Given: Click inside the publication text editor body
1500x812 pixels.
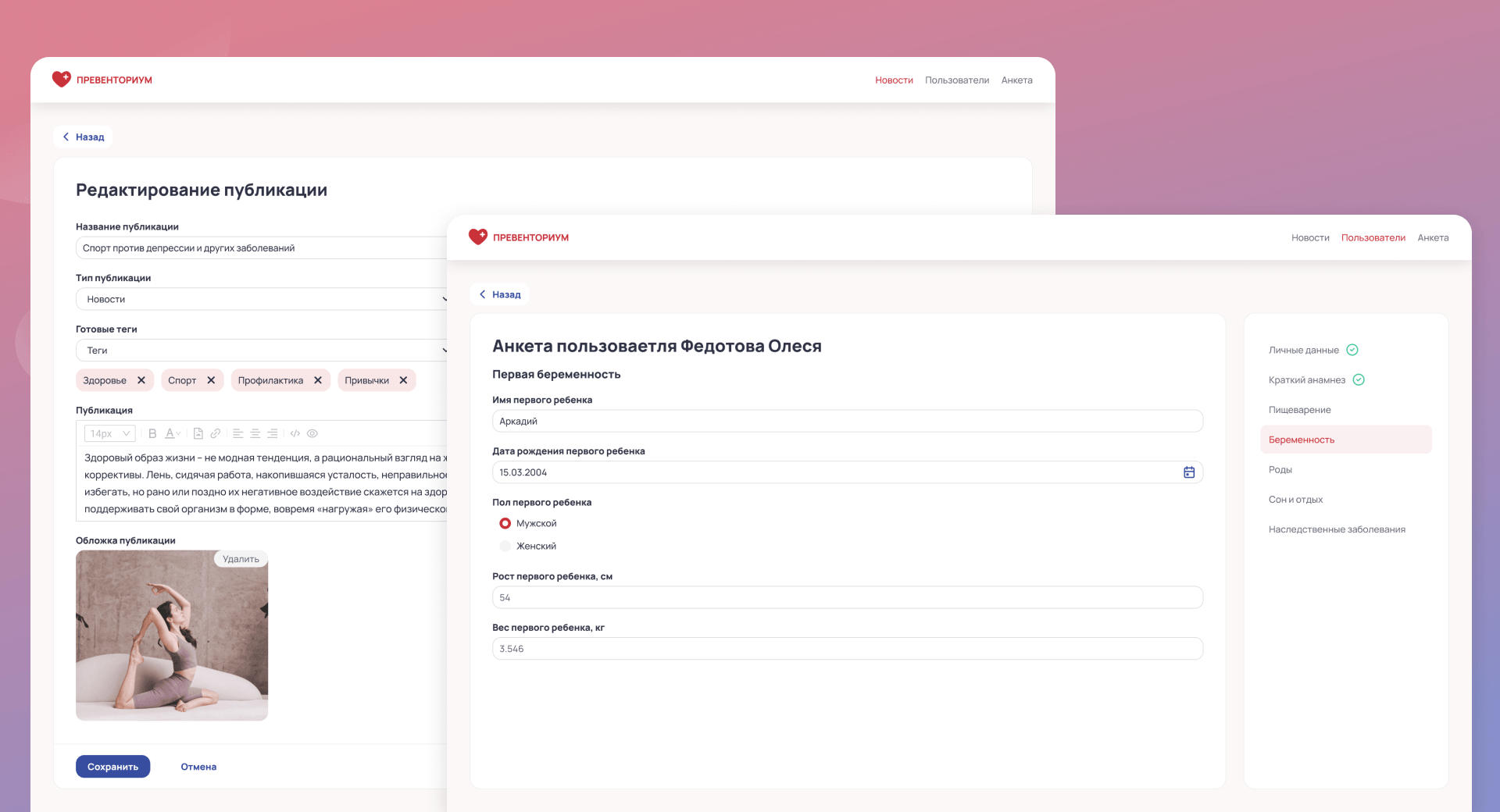Looking at the screenshot, I should 262,484.
